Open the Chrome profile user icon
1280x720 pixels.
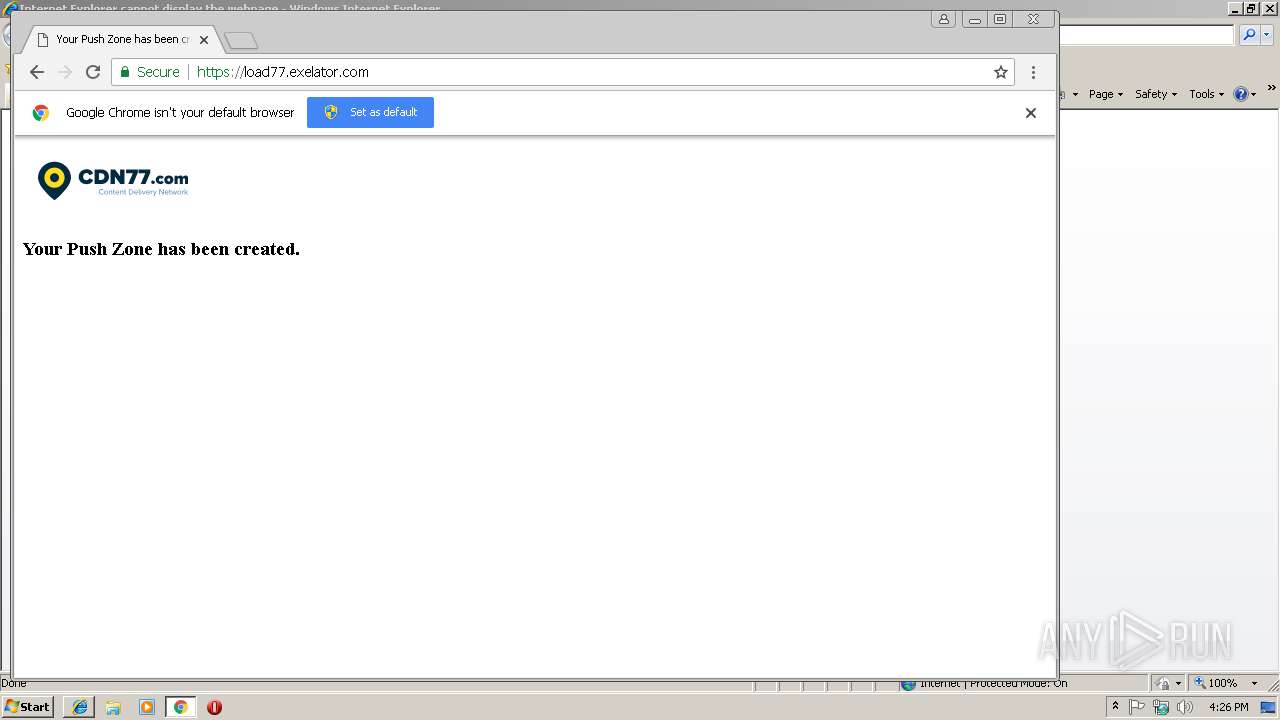tap(943, 19)
